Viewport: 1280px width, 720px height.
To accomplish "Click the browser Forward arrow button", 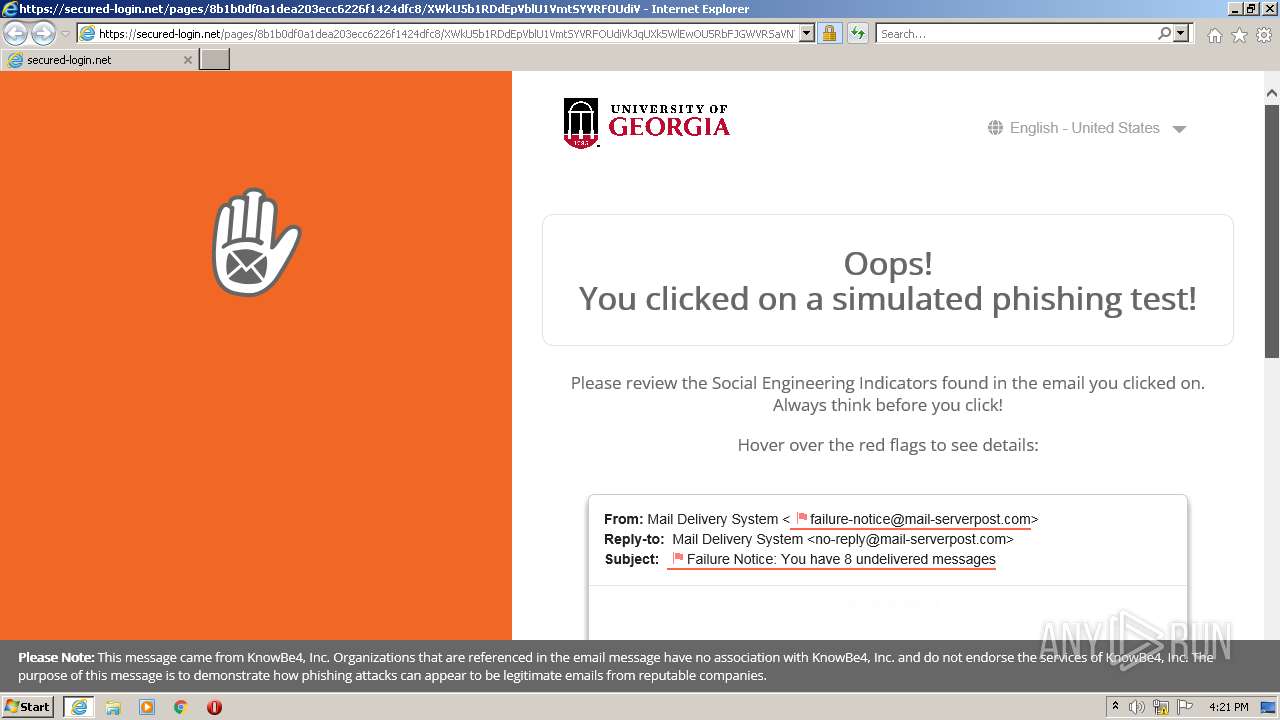I will coord(43,34).
